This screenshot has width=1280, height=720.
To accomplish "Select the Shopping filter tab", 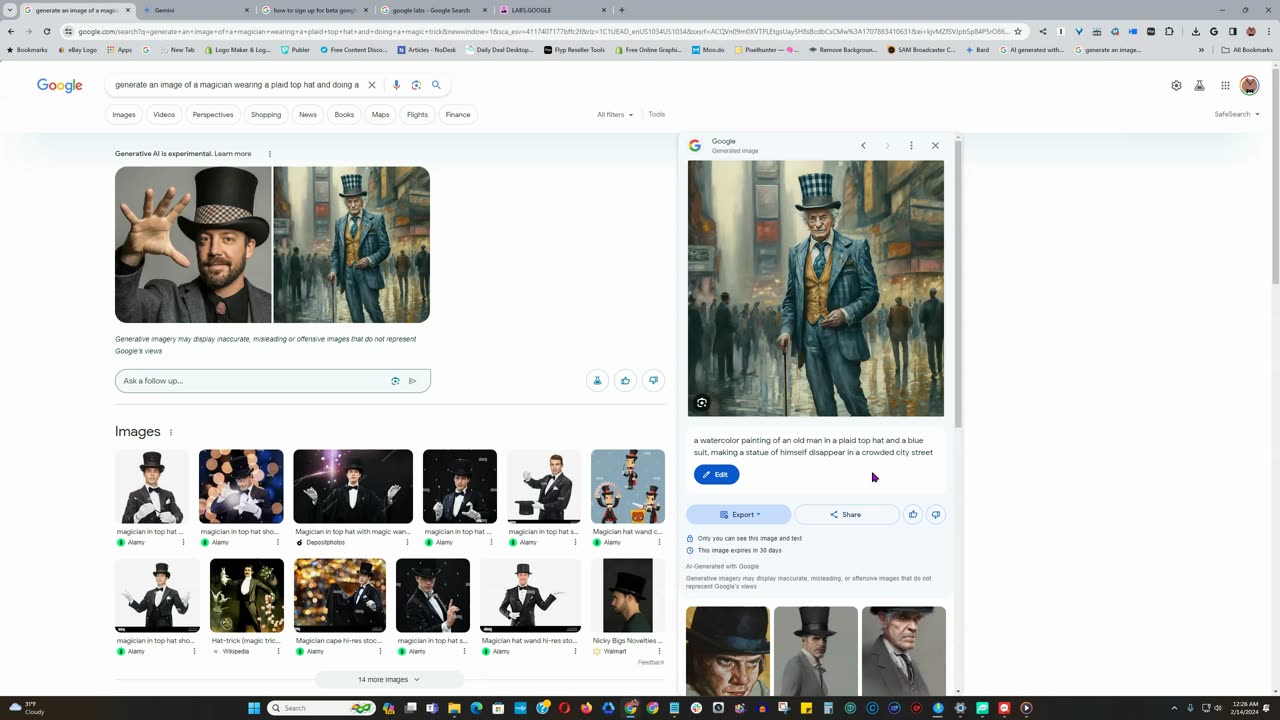I will coord(266,115).
